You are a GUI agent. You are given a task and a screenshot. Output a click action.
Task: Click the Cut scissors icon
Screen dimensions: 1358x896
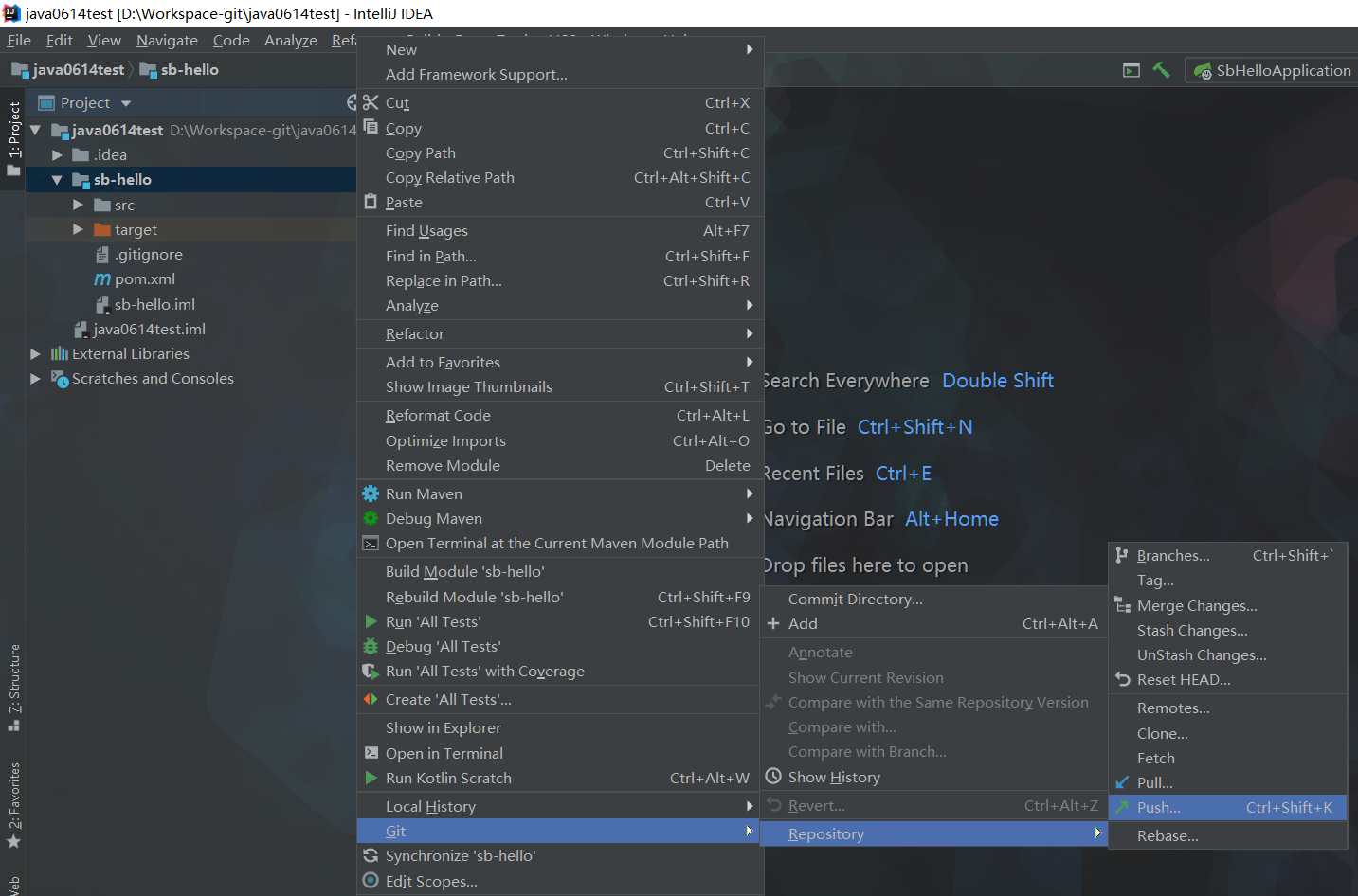(x=371, y=102)
